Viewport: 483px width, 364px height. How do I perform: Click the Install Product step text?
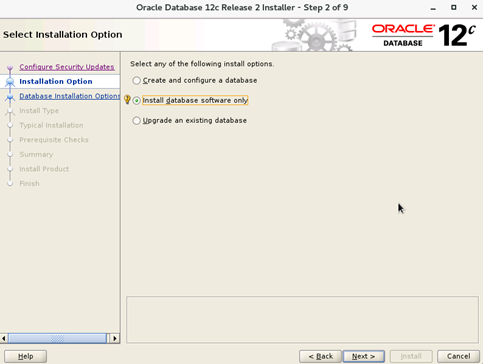pos(44,169)
